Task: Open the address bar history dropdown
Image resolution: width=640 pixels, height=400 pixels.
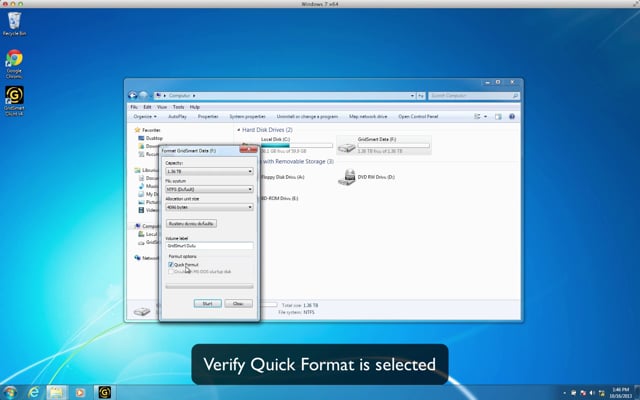Action: (x=412, y=96)
